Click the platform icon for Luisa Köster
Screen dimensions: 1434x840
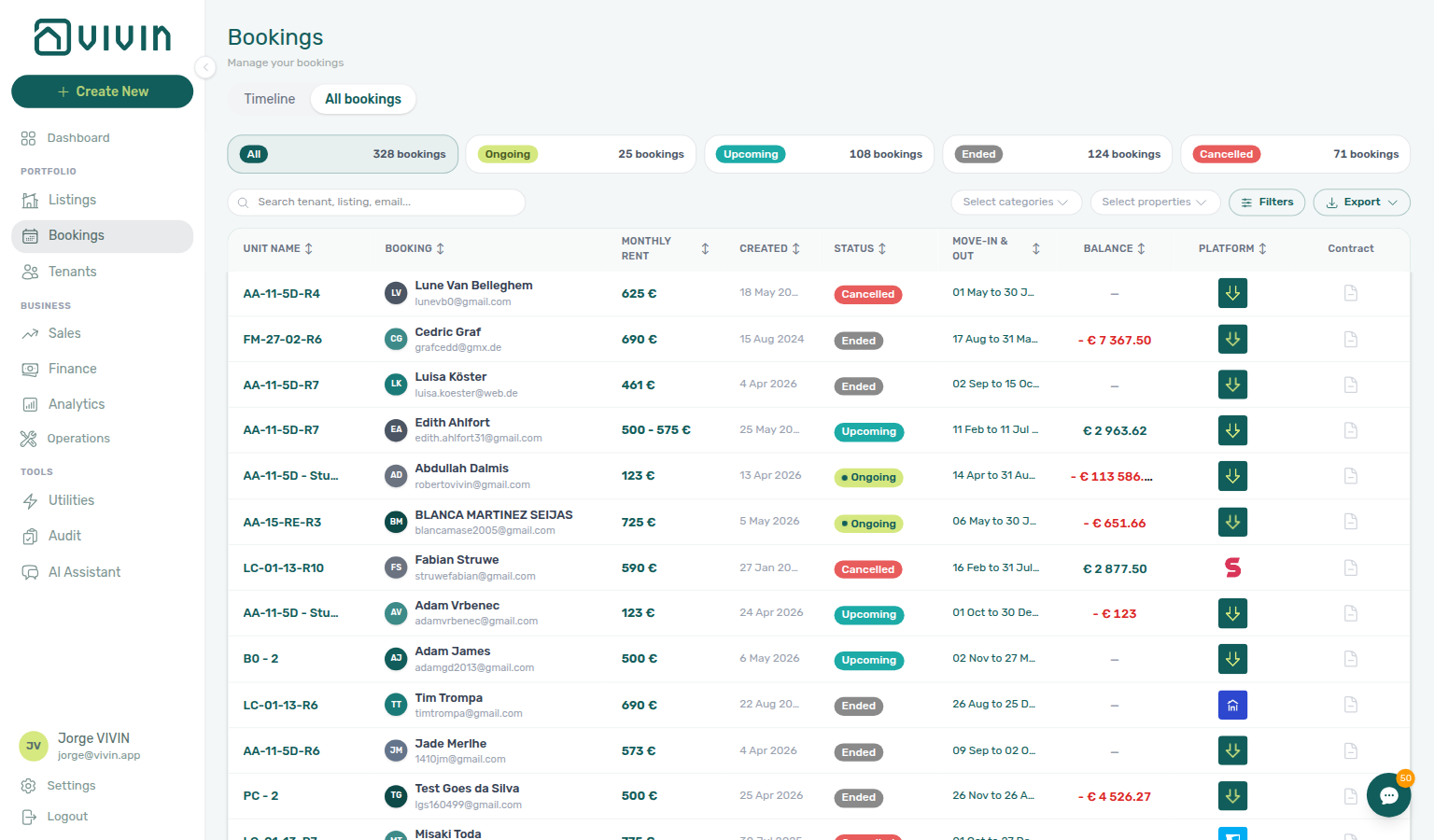pyautogui.click(x=1232, y=385)
